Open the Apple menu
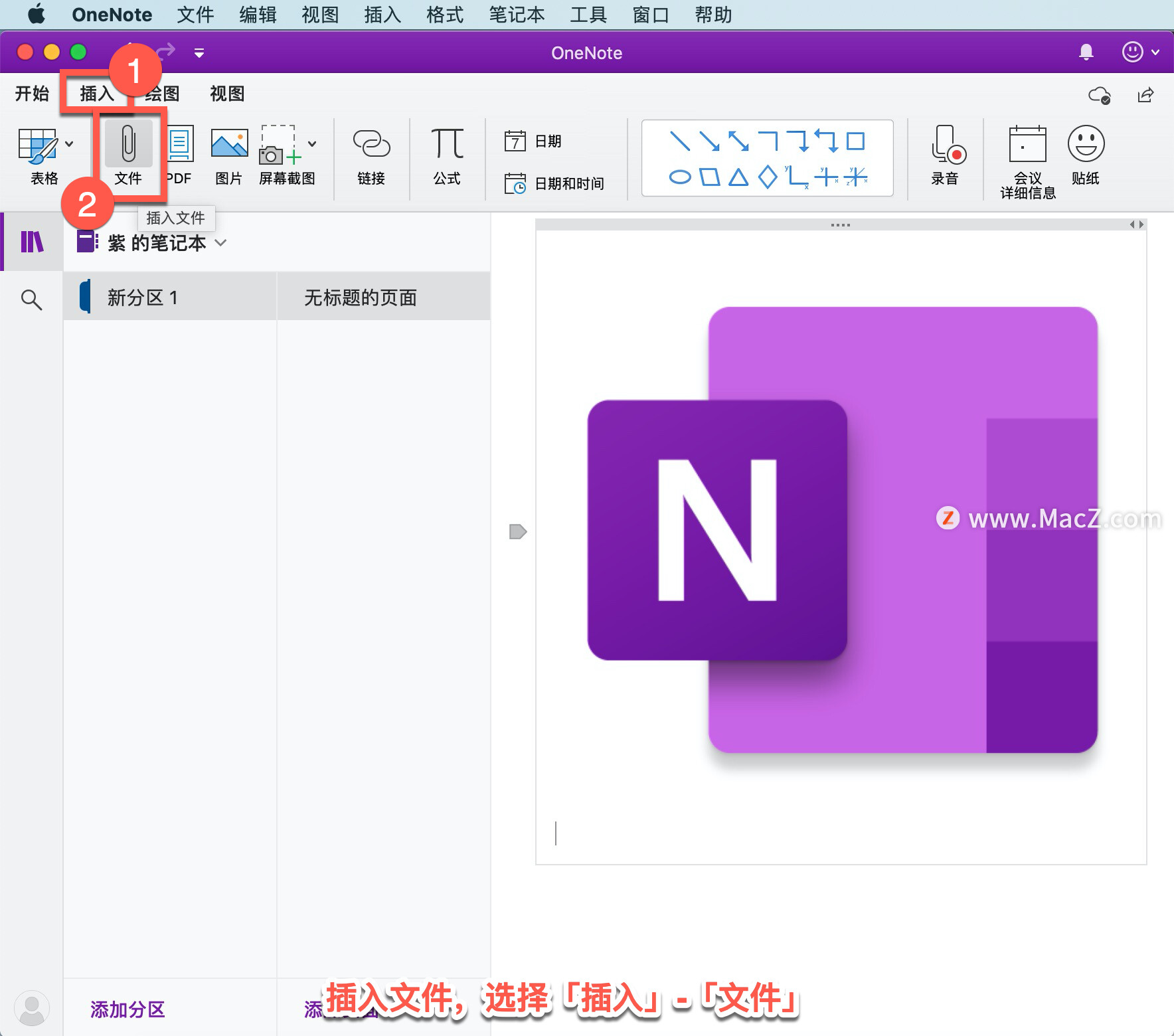 tap(37, 14)
